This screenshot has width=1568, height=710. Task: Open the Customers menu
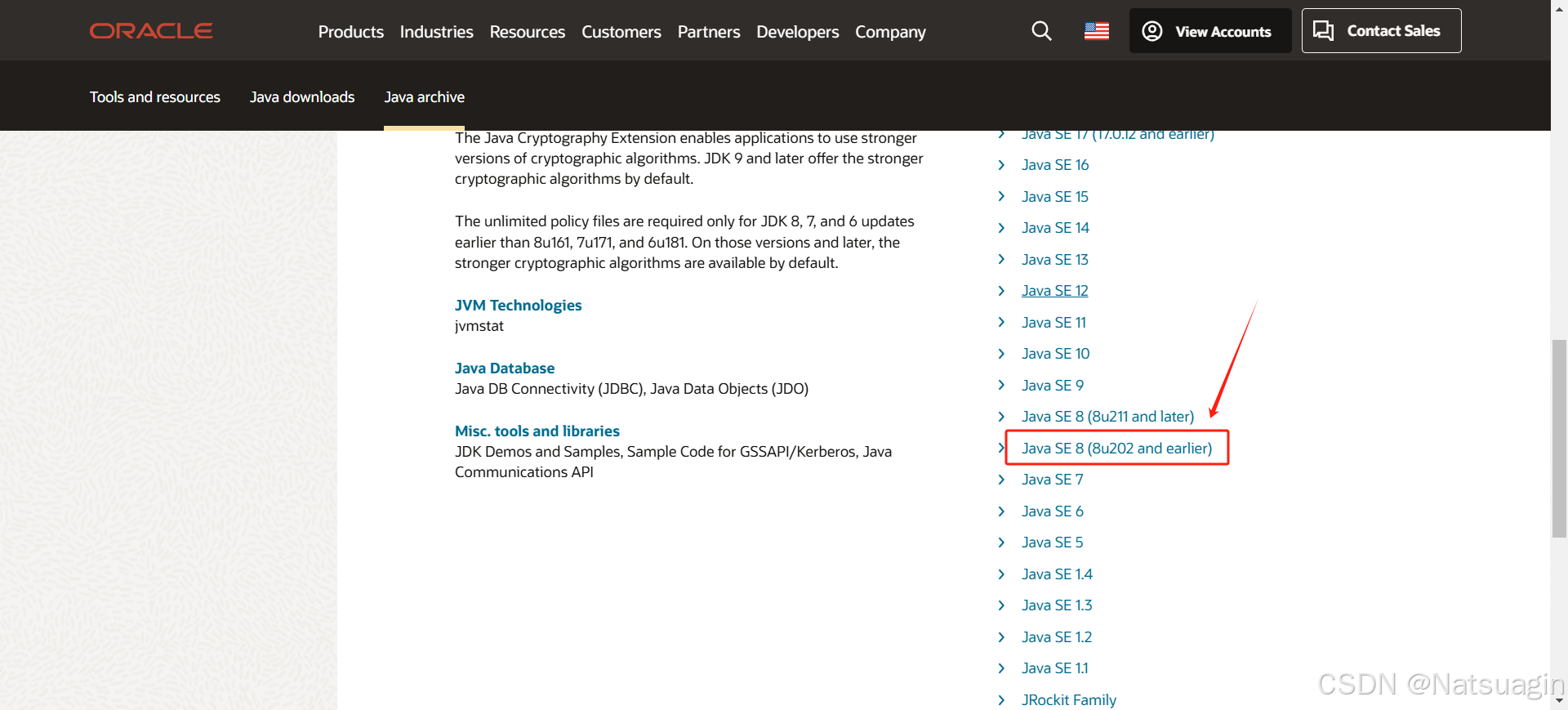(621, 32)
